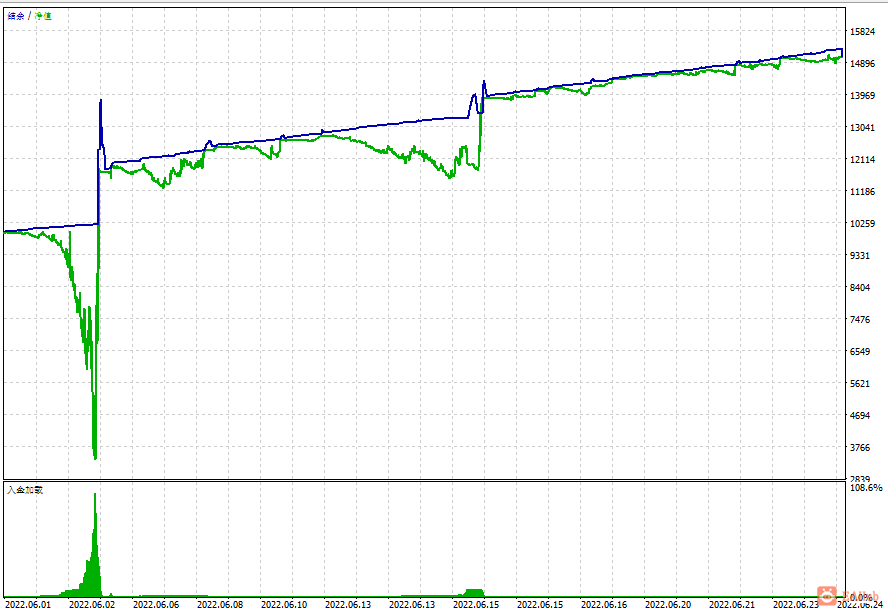Click the 入金加载 panel label

click(25, 490)
